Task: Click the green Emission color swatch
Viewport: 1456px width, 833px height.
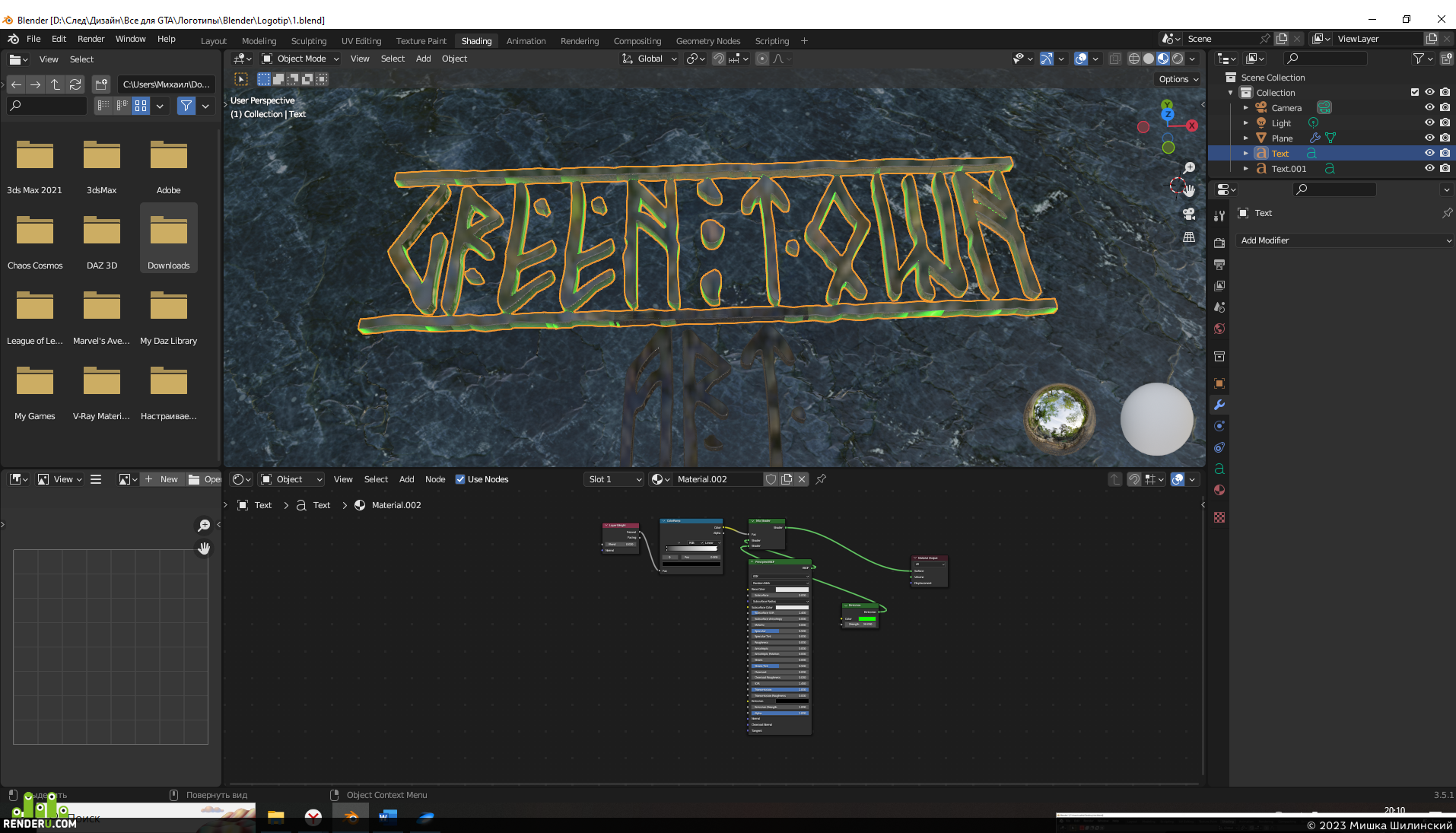Action: [867, 618]
